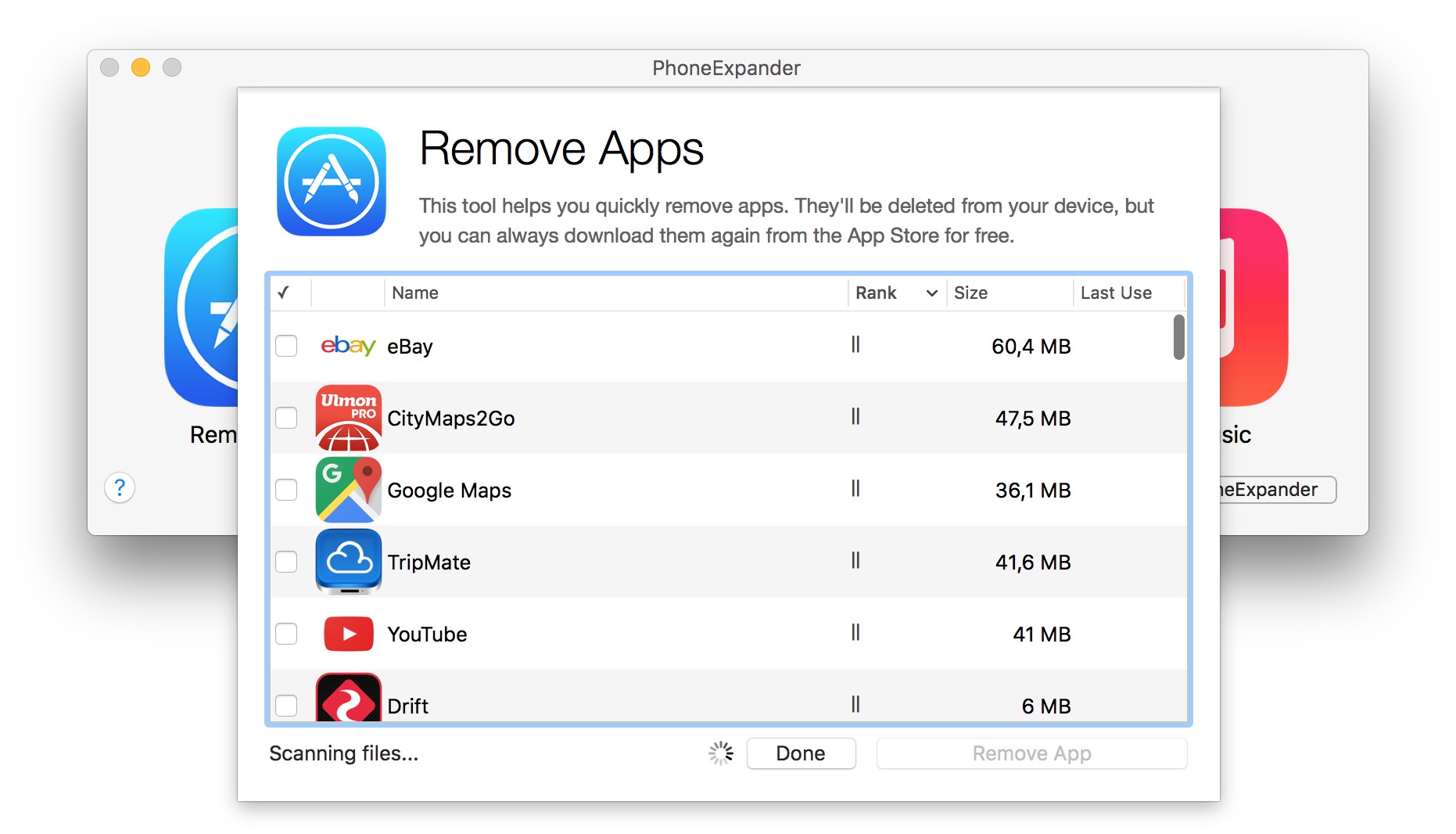Click the YouTube app icon

point(349,634)
